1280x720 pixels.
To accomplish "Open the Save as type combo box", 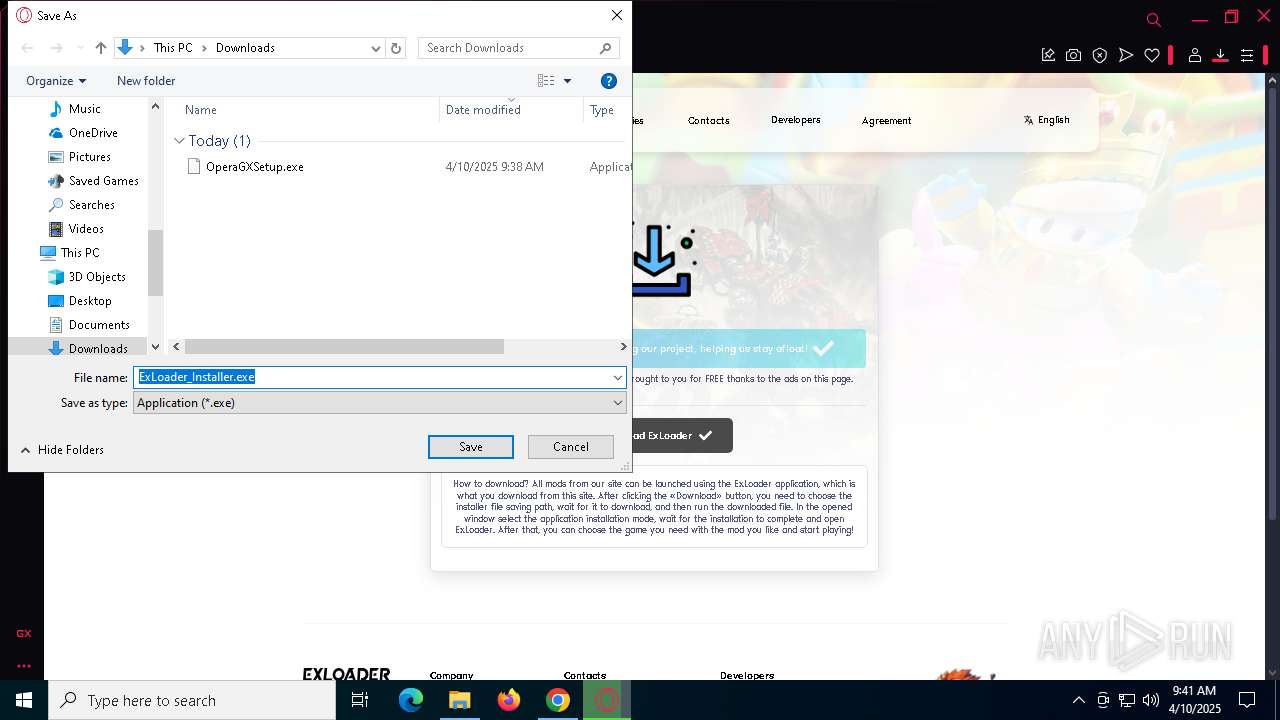I will coord(380,403).
